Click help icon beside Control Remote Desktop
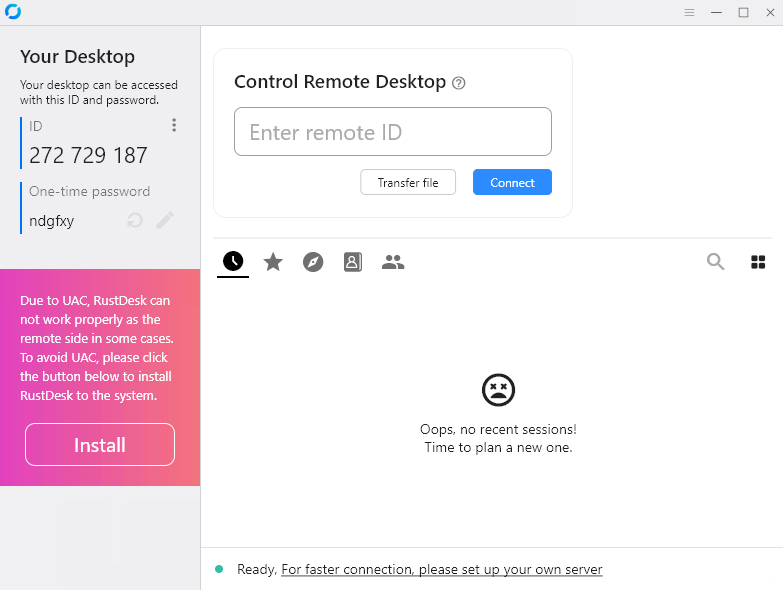This screenshot has height=590, width=783. (459, 83)
